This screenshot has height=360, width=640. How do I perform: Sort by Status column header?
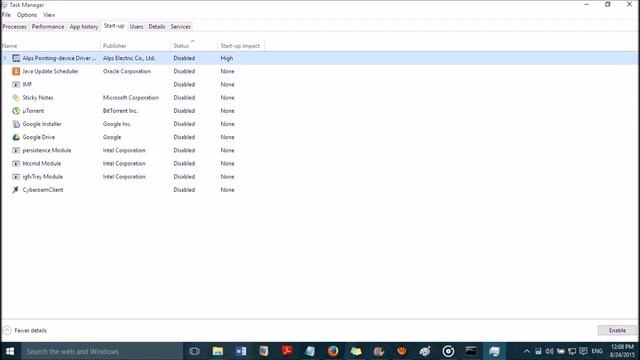pos(193,46)
